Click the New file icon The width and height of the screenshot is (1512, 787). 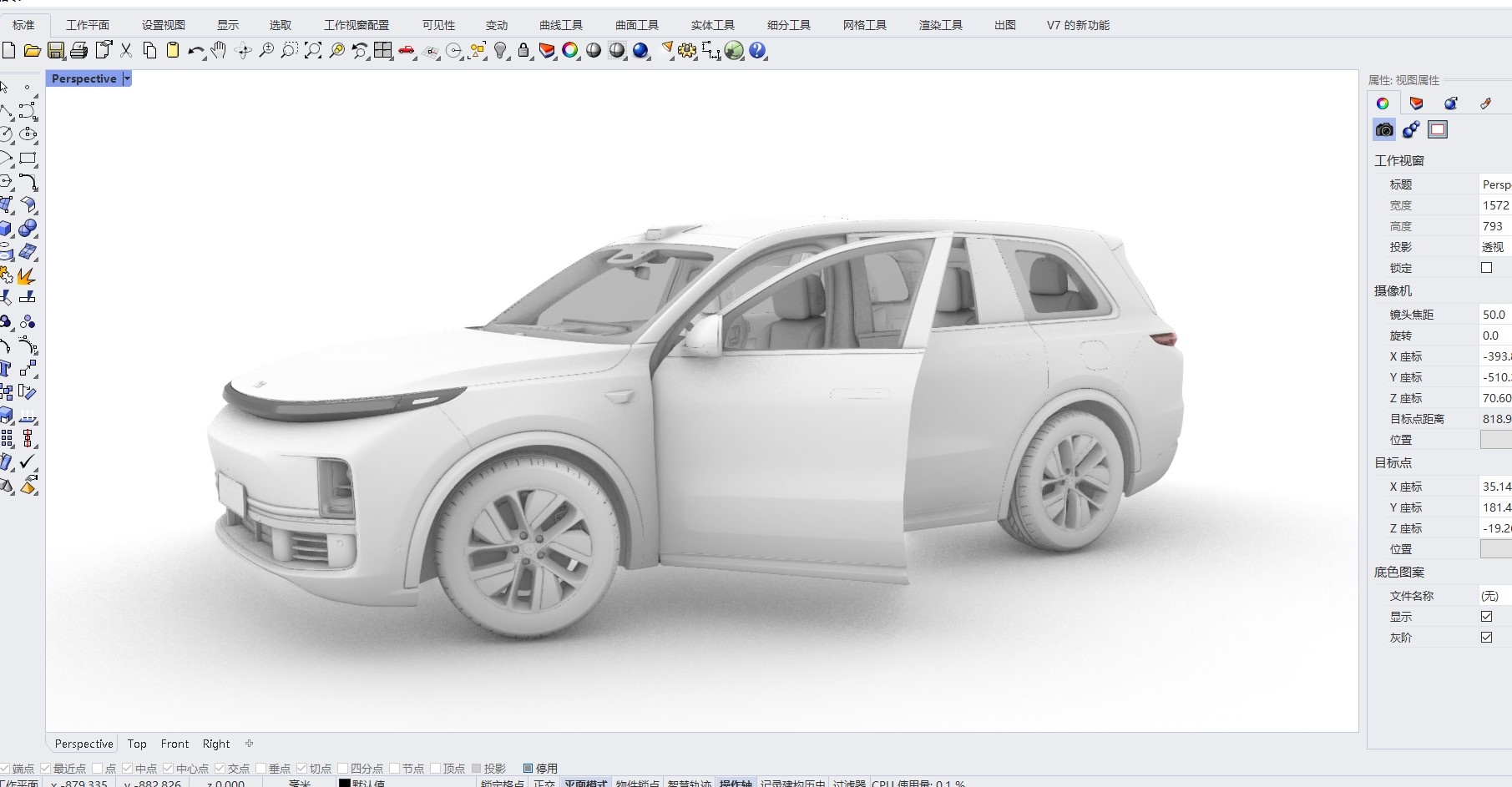coord(8,51)
